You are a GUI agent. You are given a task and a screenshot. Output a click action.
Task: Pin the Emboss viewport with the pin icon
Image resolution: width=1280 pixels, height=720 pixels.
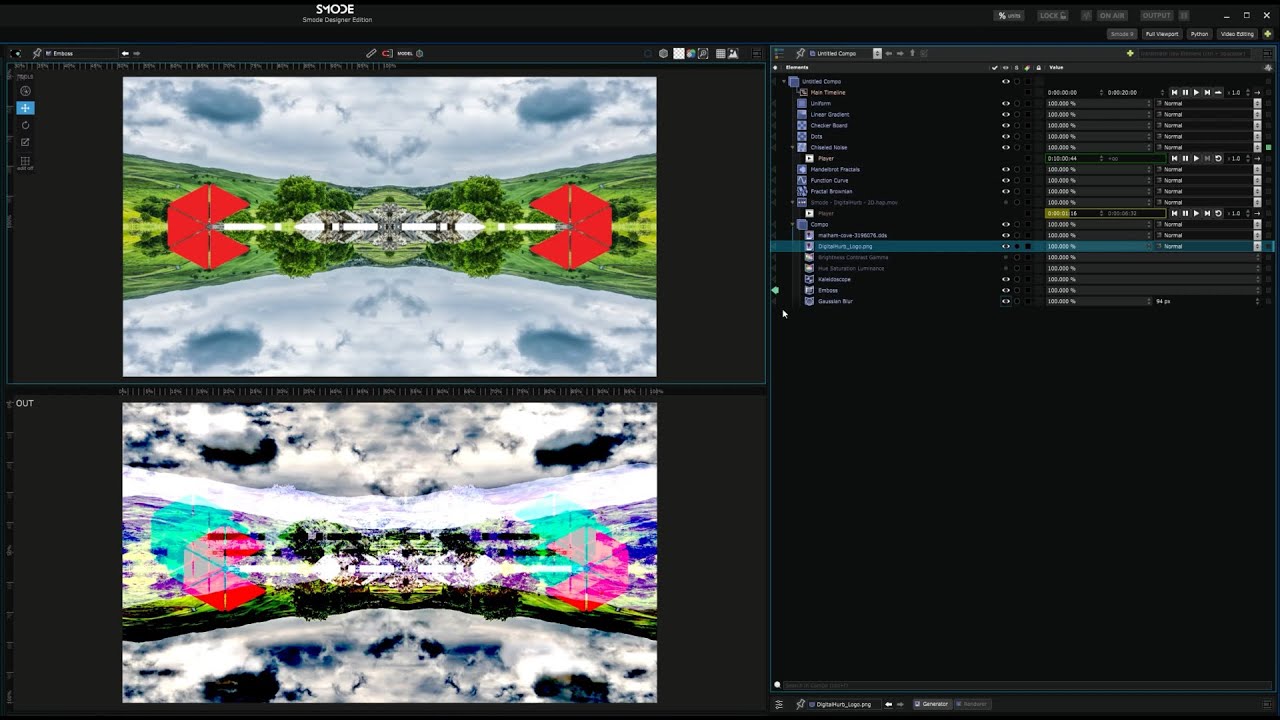coord(37,53)
